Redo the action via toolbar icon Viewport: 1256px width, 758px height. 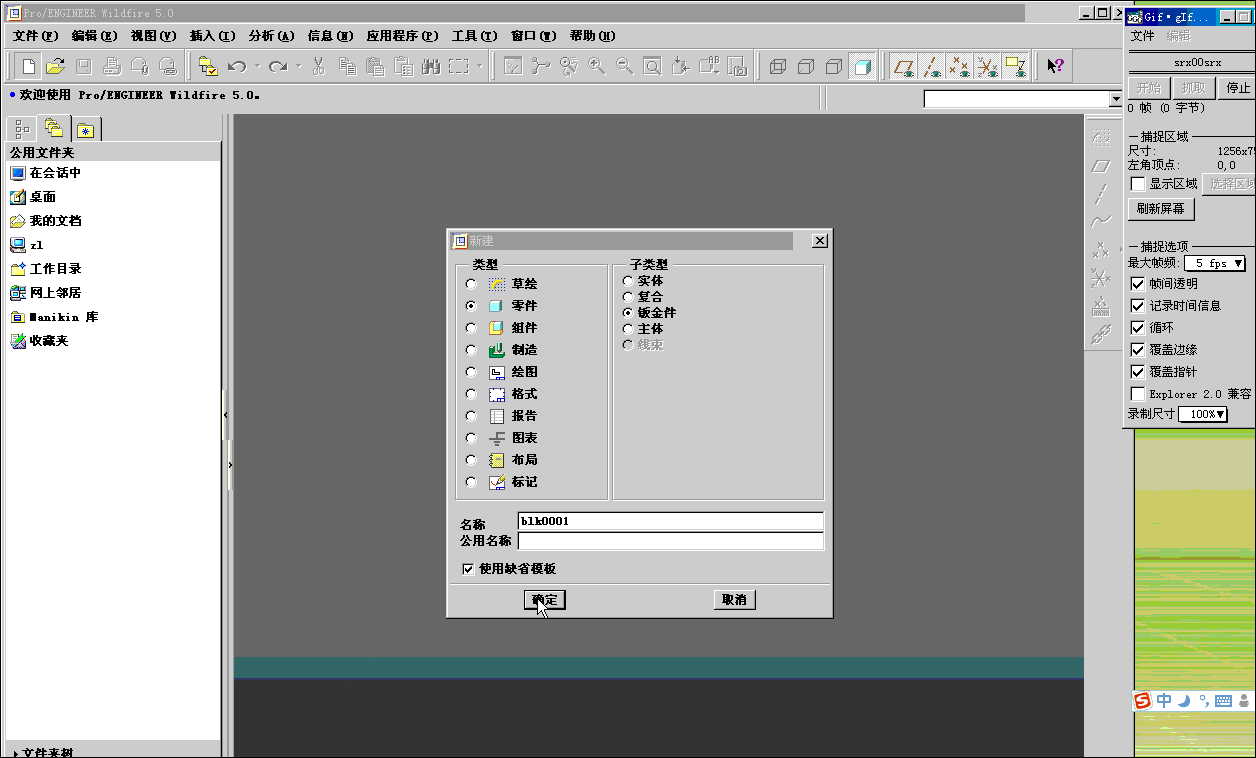[278, 66]
